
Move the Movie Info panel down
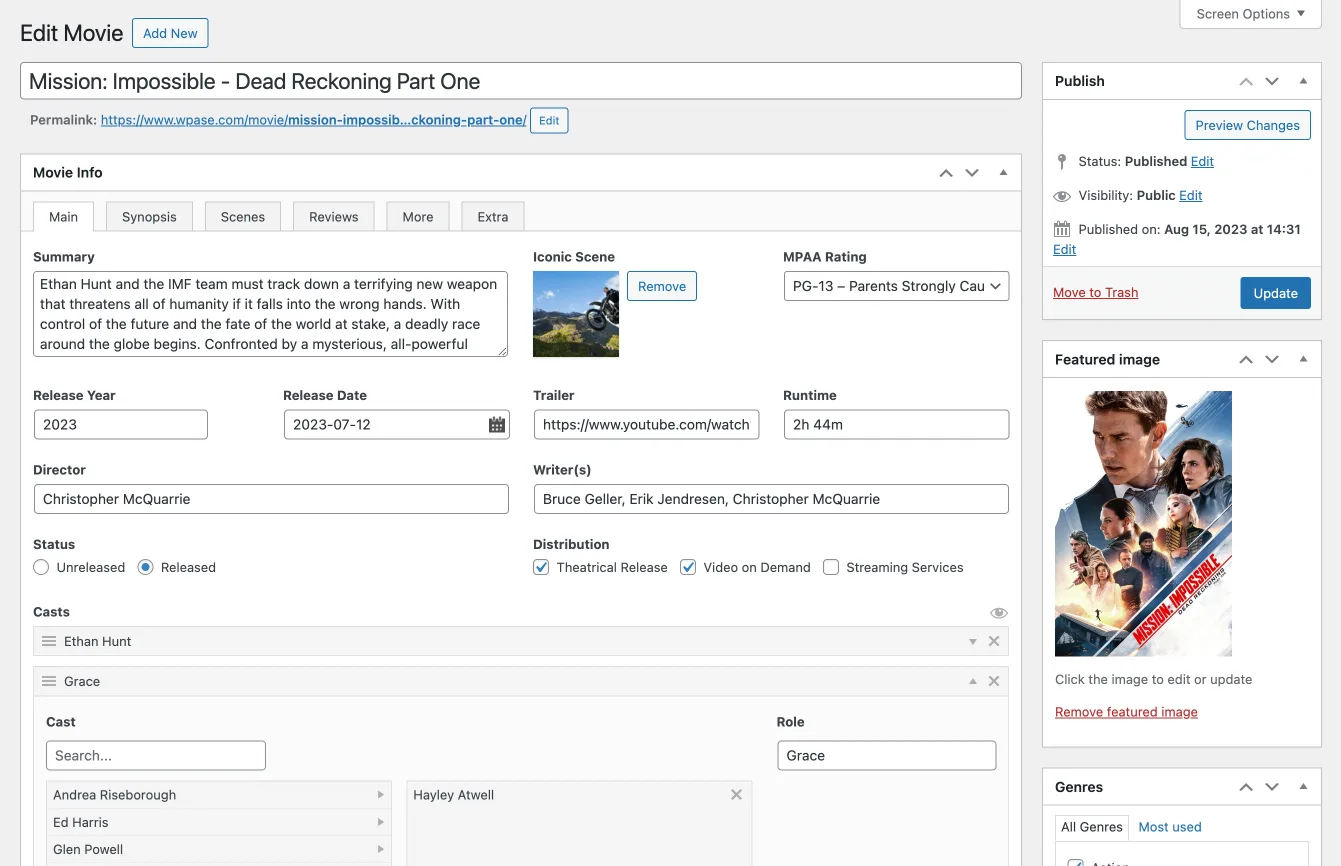coord(972,173)
